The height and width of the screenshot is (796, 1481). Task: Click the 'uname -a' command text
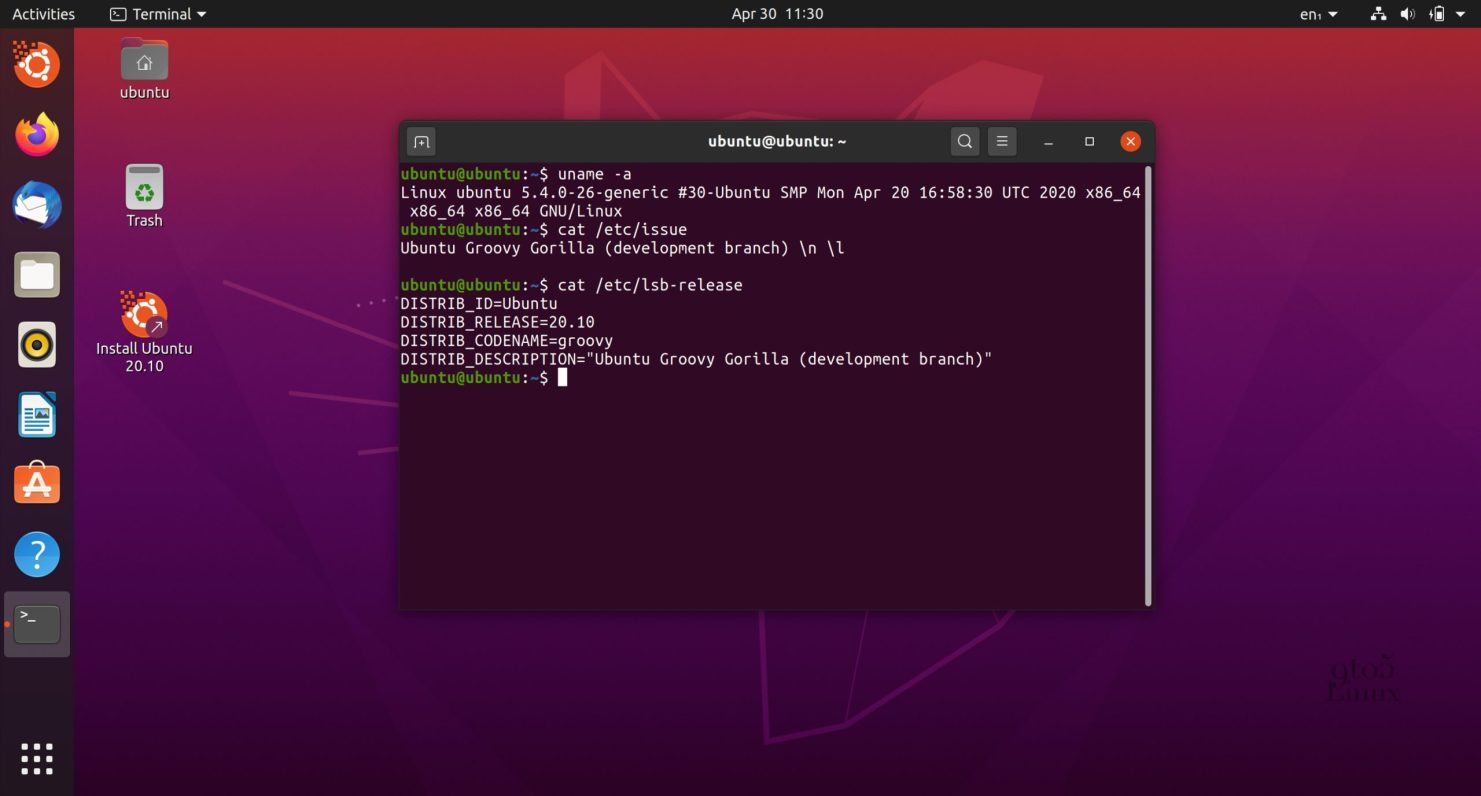(x=594, y=174)
